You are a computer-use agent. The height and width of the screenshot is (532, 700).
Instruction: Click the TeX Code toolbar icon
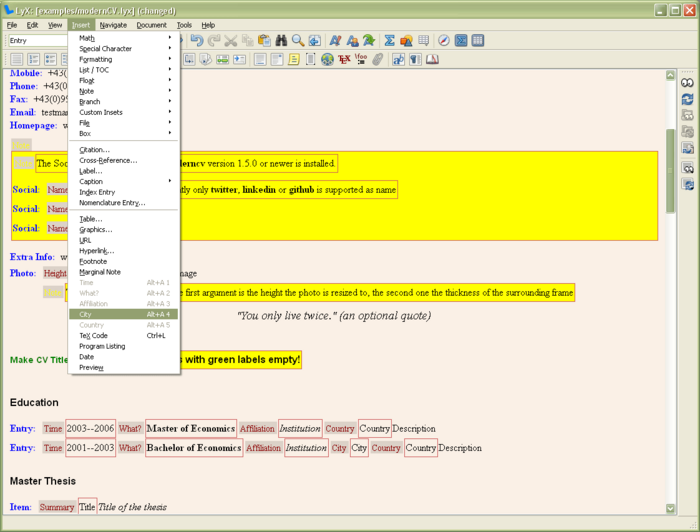[x=344, y=60]
